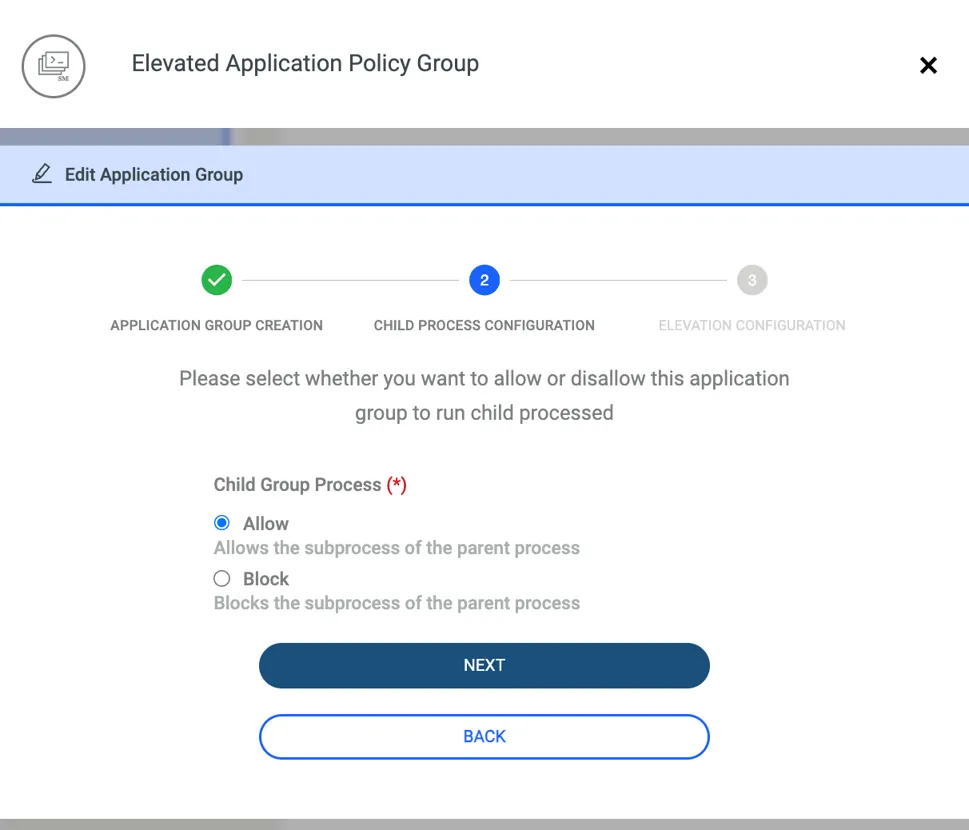969x830 pixels.
Task: Go back with the BACK button
Action: click(x=484, y=737)
